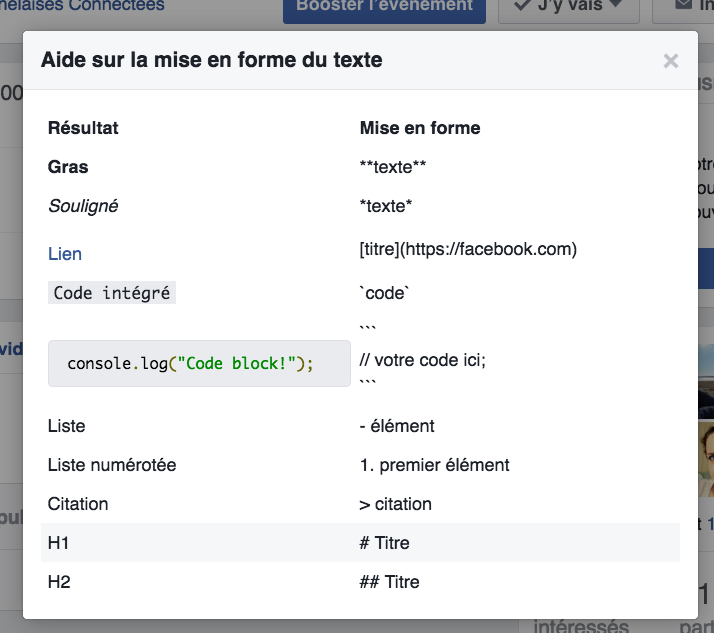The width and height of the screenshot is (714, 633).
Task: Click the **texte** bold syntax example
Action: tap(393, 167)
